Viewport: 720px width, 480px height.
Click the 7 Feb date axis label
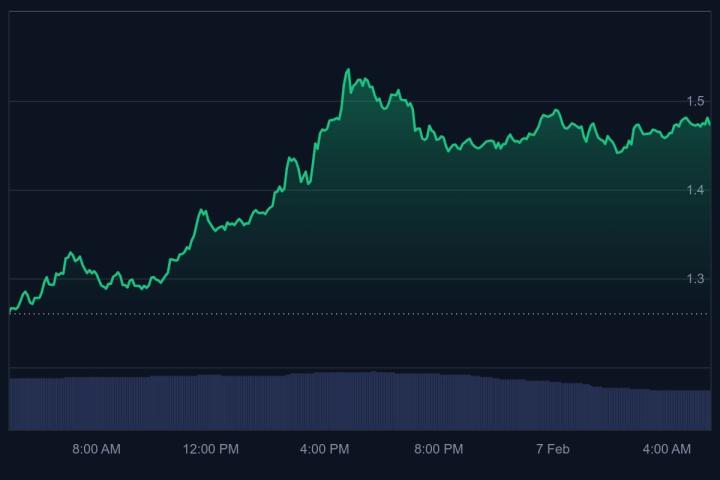tap(552, 450)
